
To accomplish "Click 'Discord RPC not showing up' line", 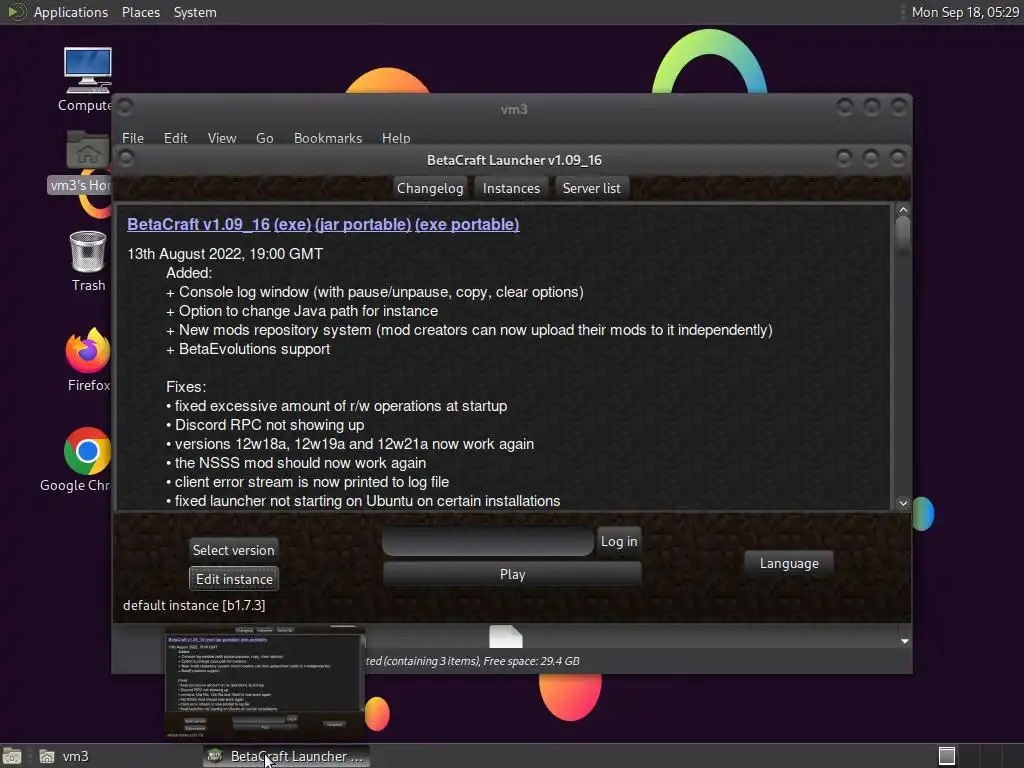I will click(x=265, y=424).
